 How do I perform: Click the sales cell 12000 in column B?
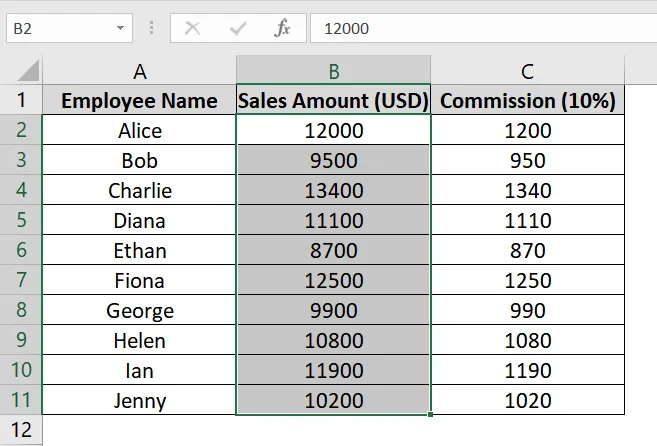click(x=334, y=130)
